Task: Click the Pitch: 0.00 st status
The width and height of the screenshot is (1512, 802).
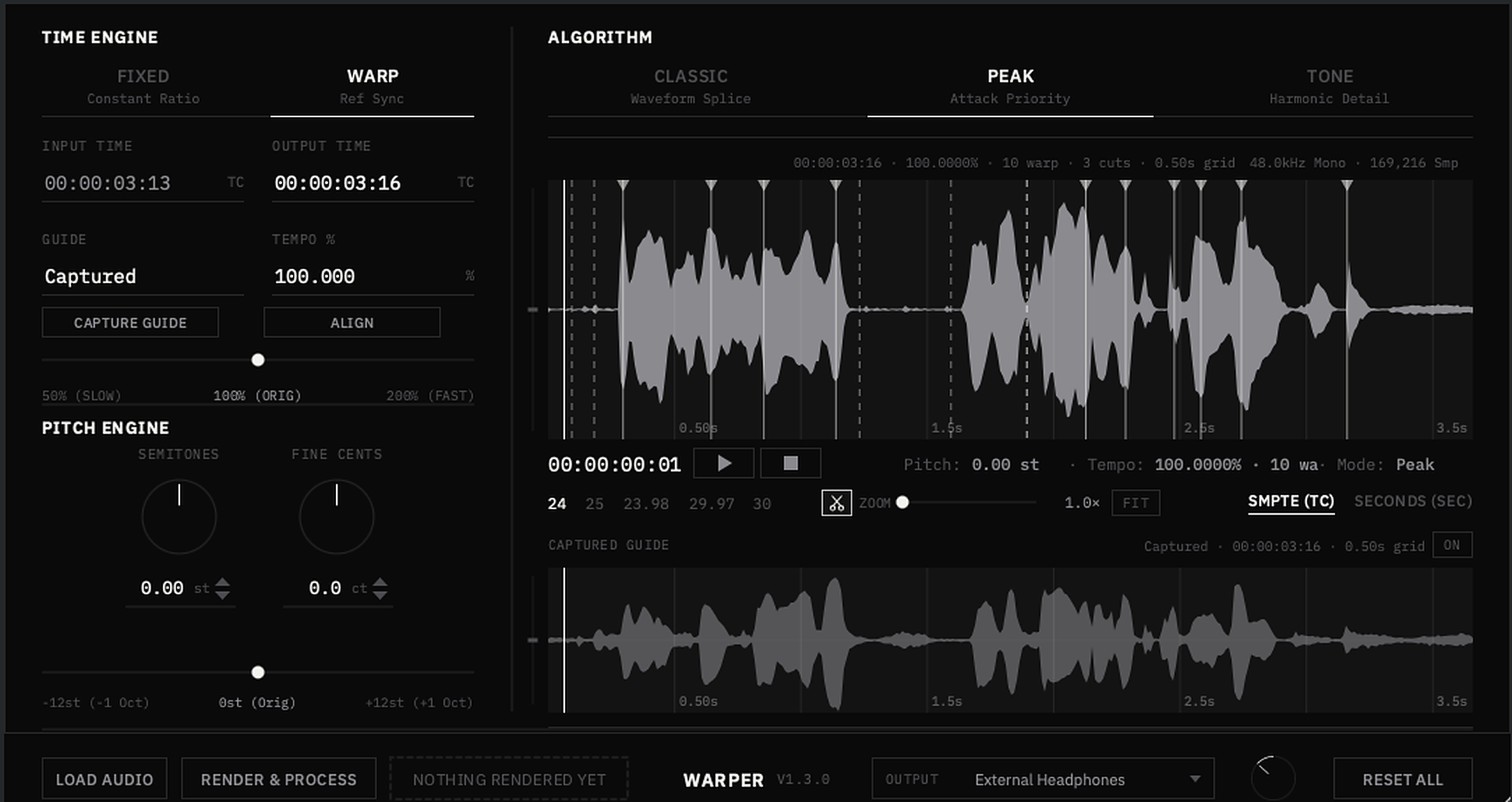Action: pos(971,465)
